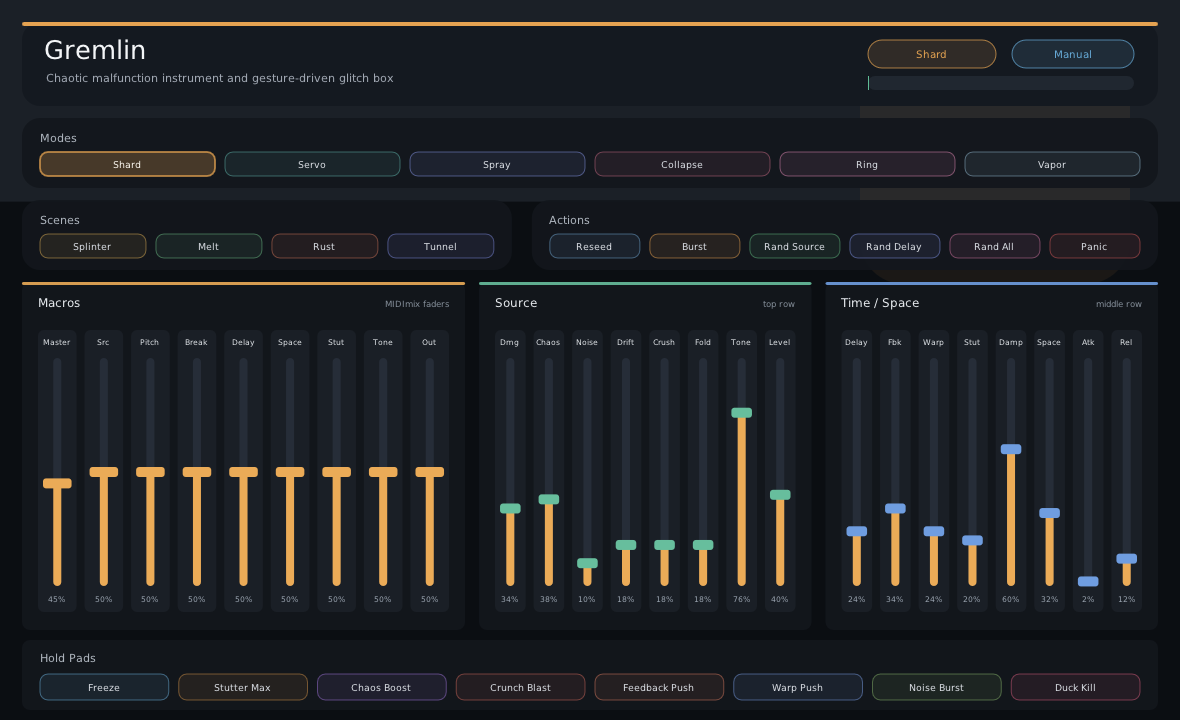Image resolution: width=1180 pixels, height=720 pixels.
Task: Click the "top row" label in Source
Action: pyautogui.click(x=779, y=304)
